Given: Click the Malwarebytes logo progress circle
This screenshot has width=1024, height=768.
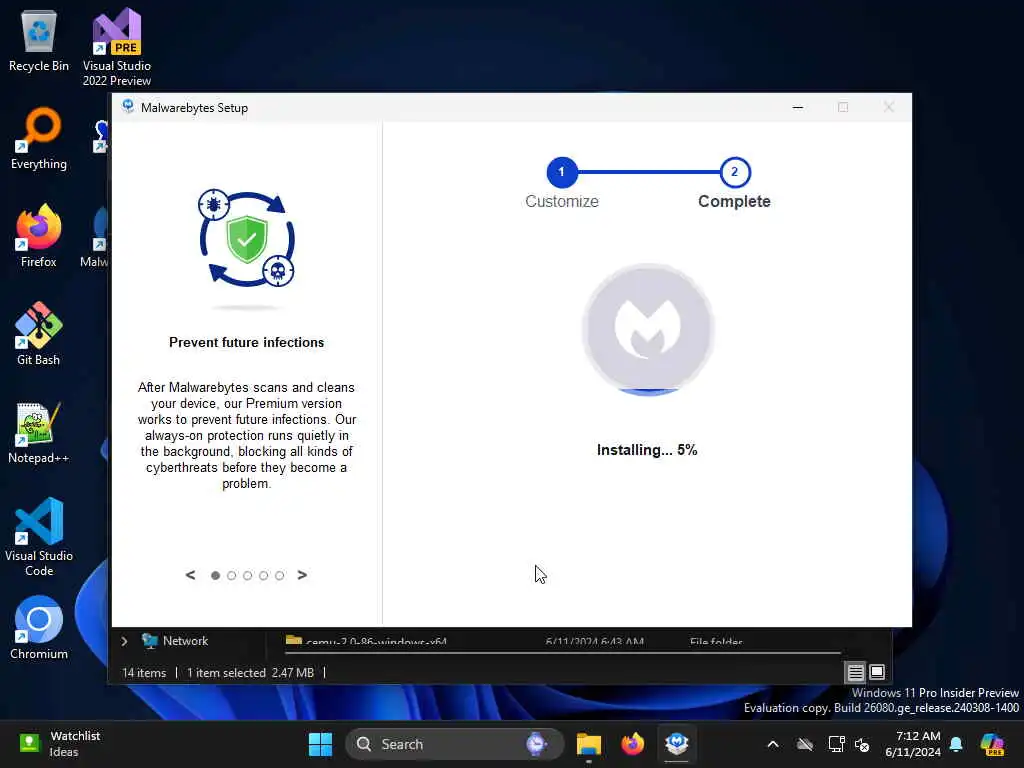Looking at the screenshot, I should 648,329.
